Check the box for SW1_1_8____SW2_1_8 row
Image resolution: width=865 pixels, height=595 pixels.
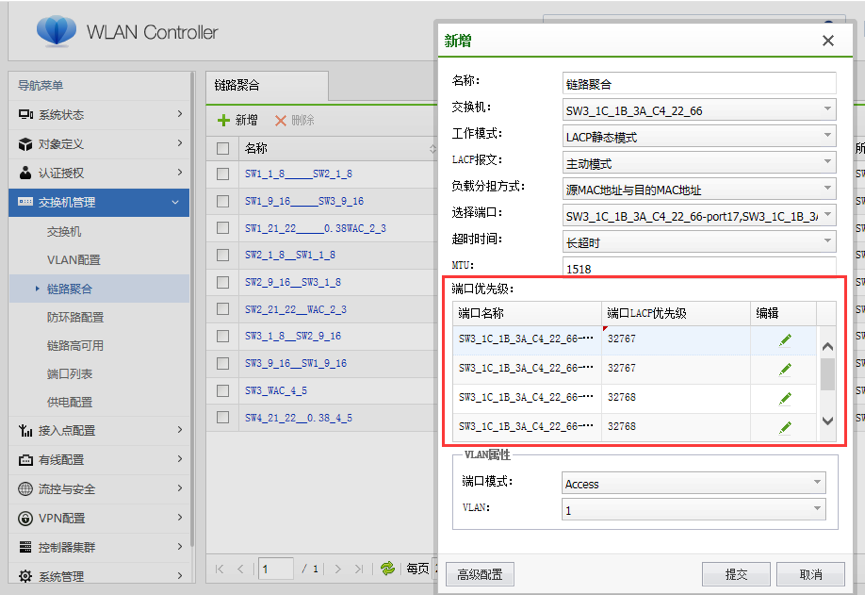(x=223, y=174)
